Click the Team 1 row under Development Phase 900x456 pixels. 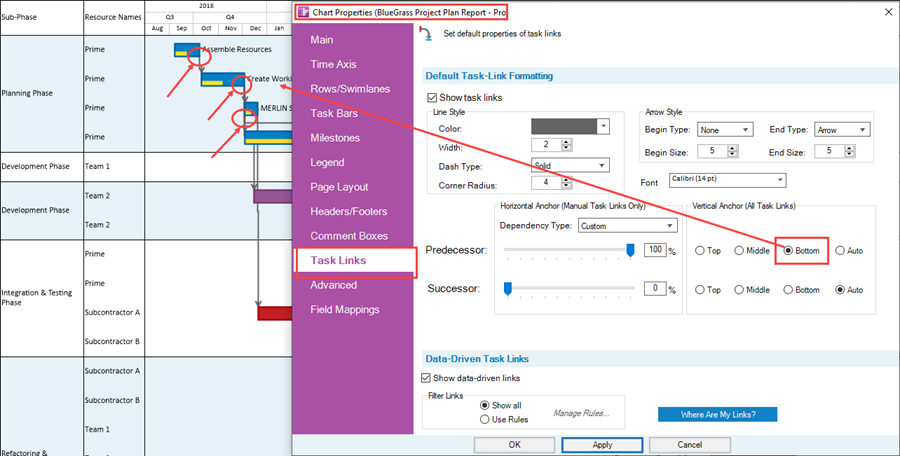coord(97,167)
